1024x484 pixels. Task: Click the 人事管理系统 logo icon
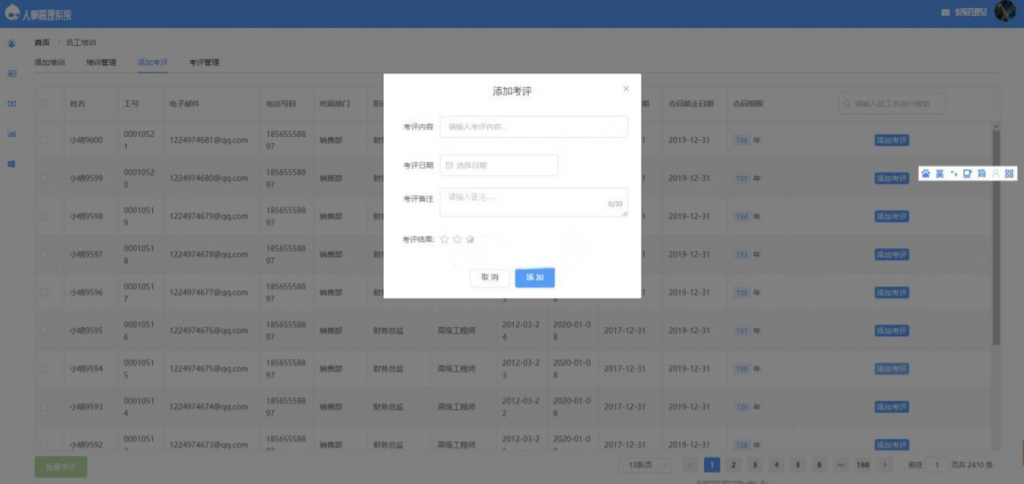click(x=12, y=12)
